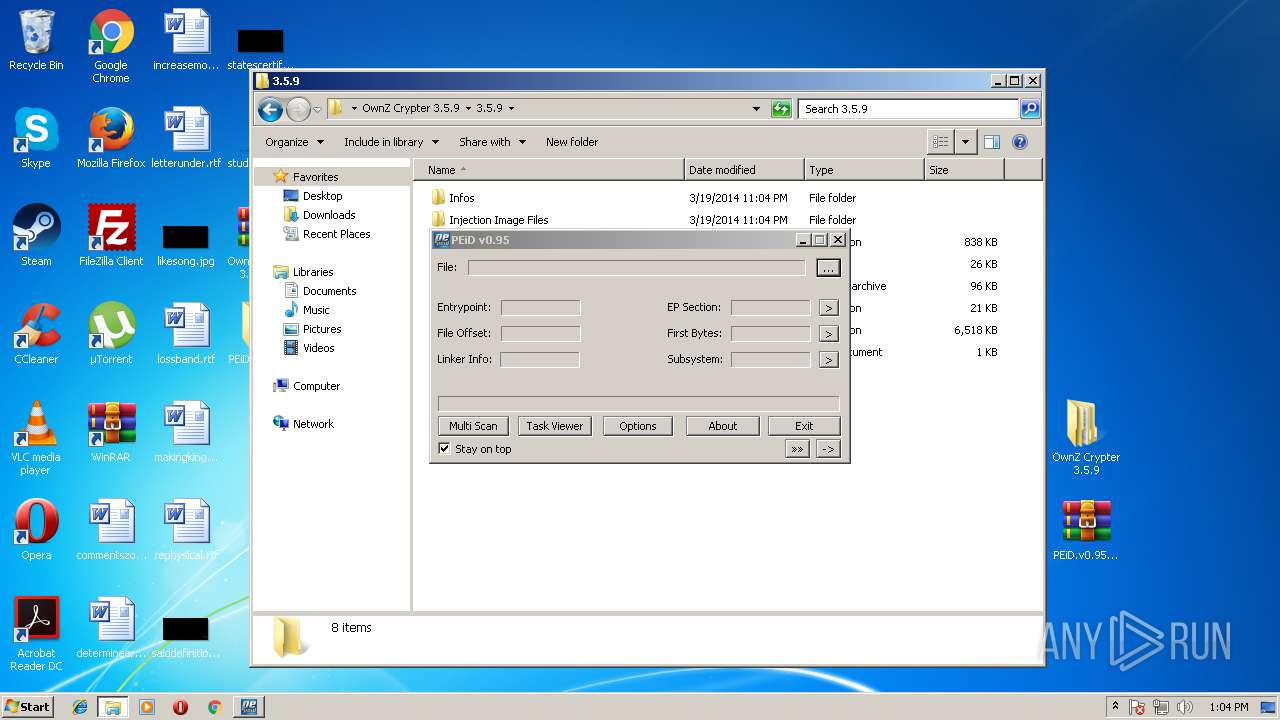
Task: Select FileZilla Client desktop icon
Action: pyautogui.click(x=111, y=236)
